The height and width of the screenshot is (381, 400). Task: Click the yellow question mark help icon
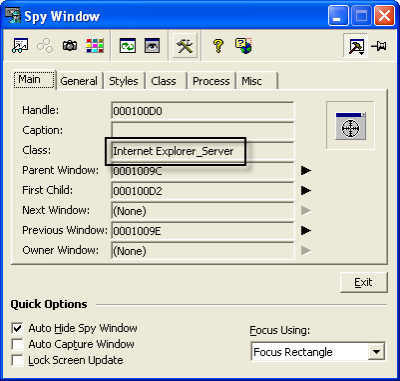218,45
